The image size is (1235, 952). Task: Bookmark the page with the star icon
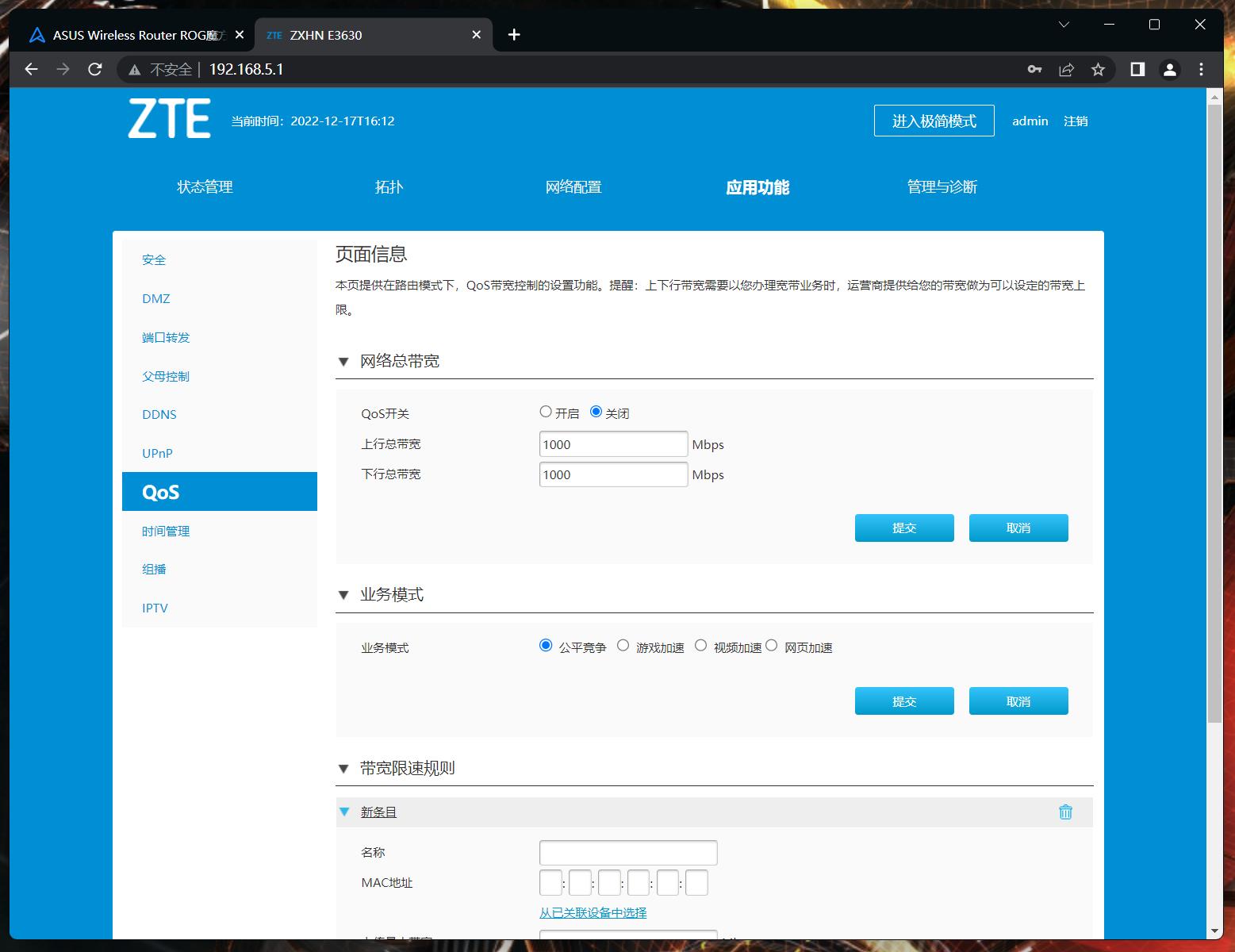(1098, 70)
